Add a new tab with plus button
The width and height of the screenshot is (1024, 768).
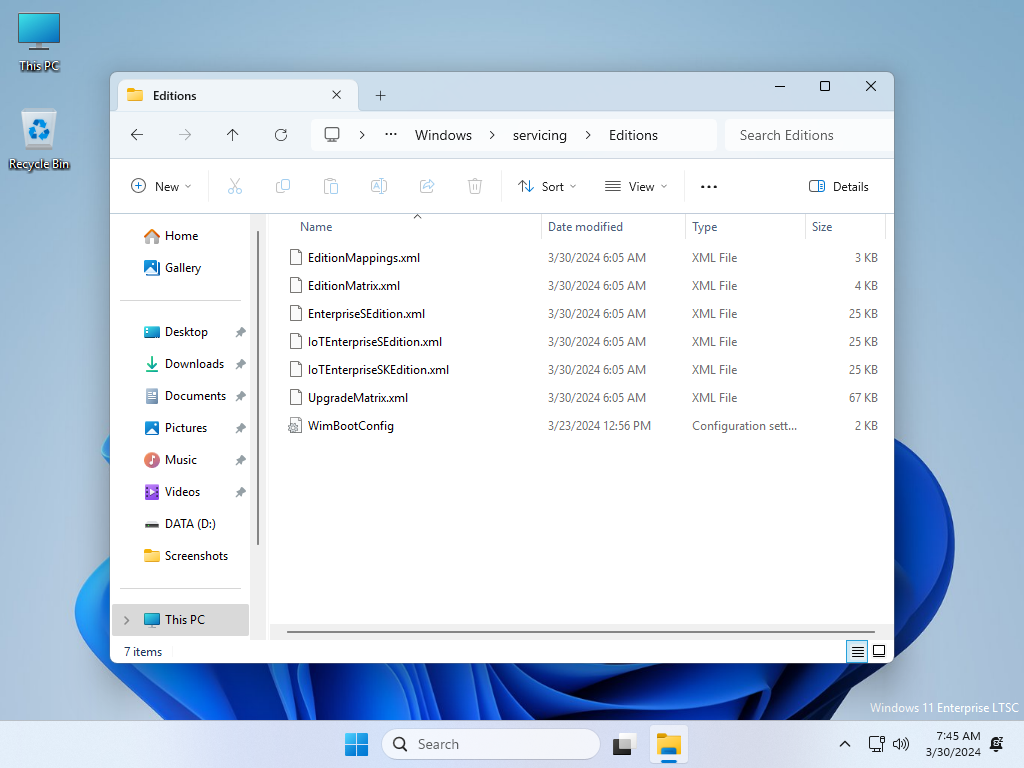click(381, 96)
